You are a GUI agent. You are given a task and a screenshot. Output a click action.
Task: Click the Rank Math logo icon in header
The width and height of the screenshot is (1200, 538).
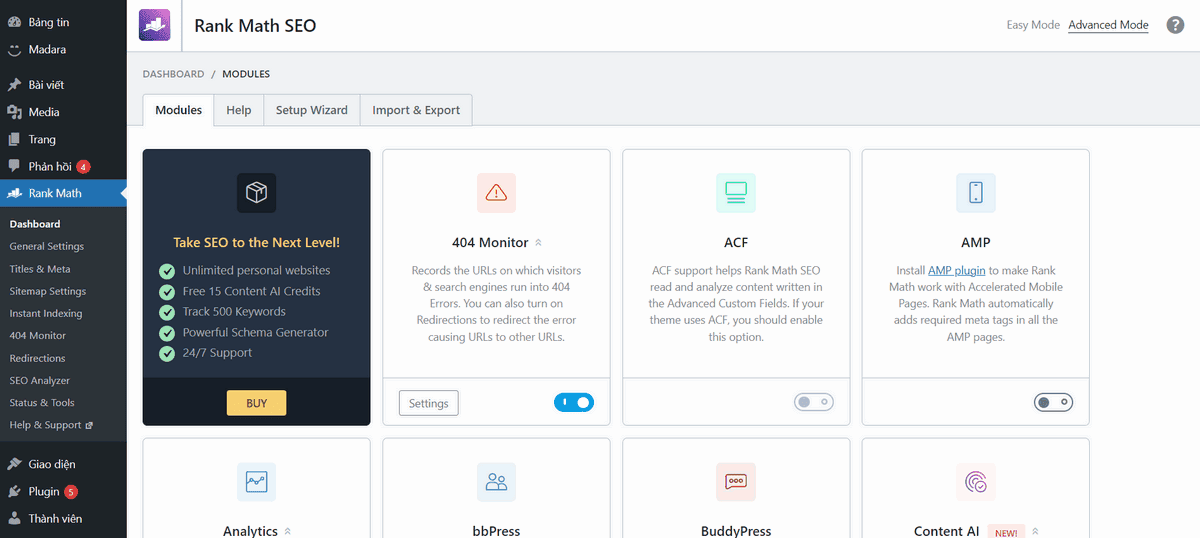pyautogui.click(x=155, y=24)
